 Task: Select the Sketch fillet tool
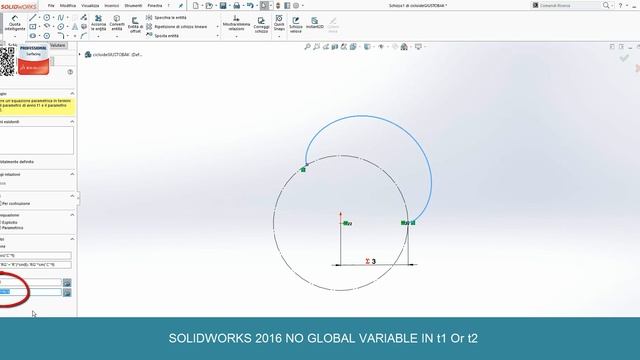[x=60, y=36]
